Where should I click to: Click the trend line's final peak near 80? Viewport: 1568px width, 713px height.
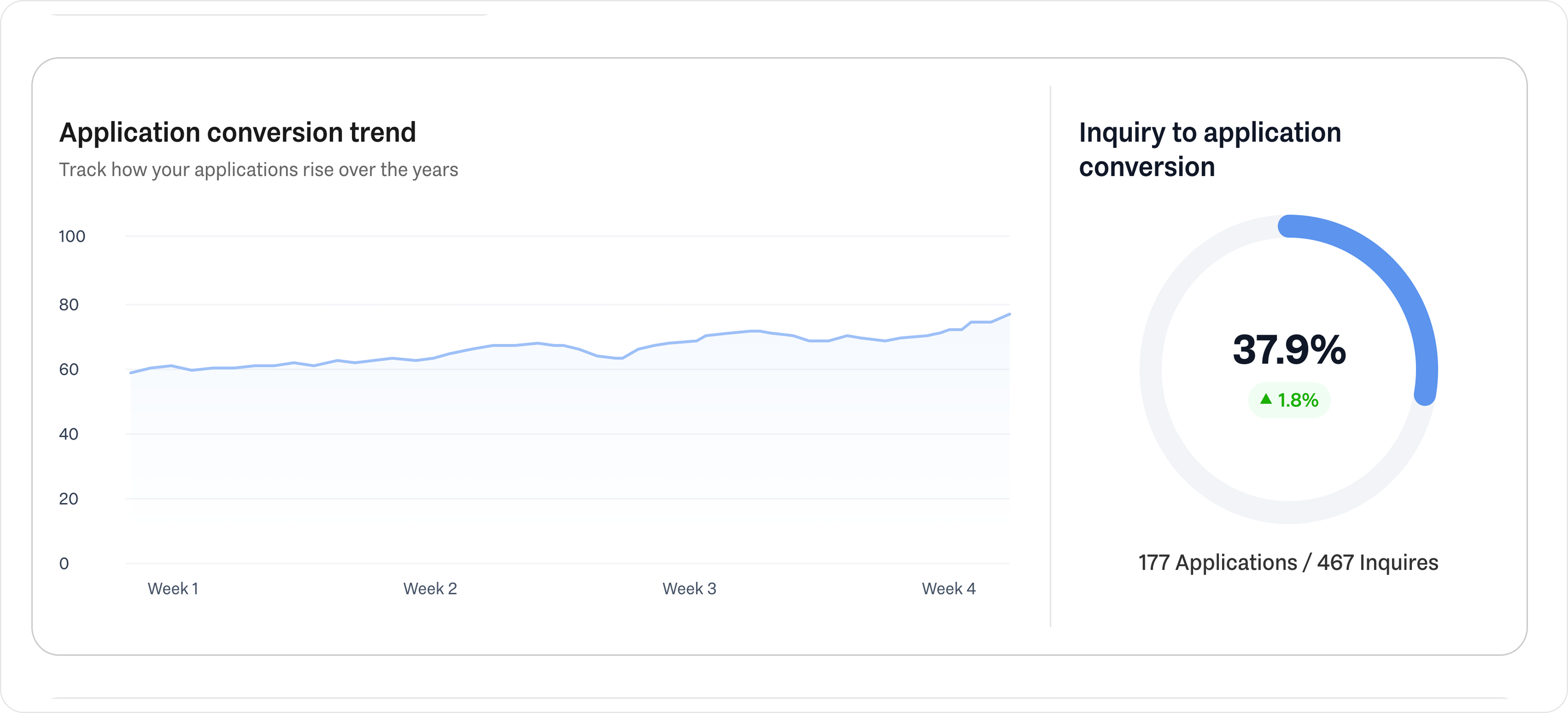point(1009,315)
